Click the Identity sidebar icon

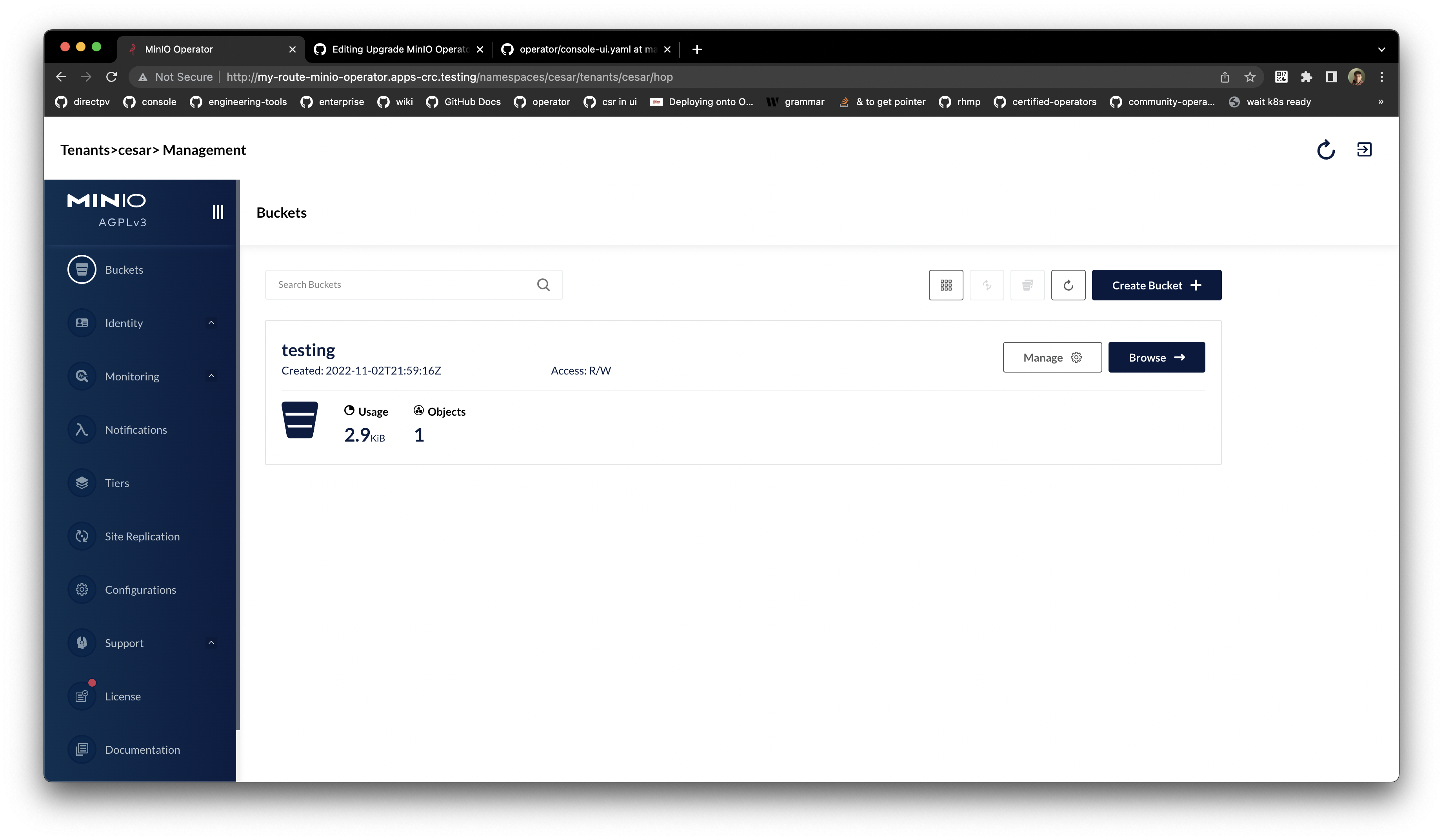coord(82,323)
